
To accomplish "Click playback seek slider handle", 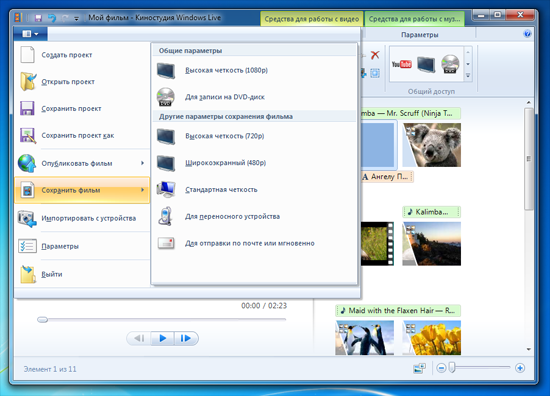I will 42,320.
